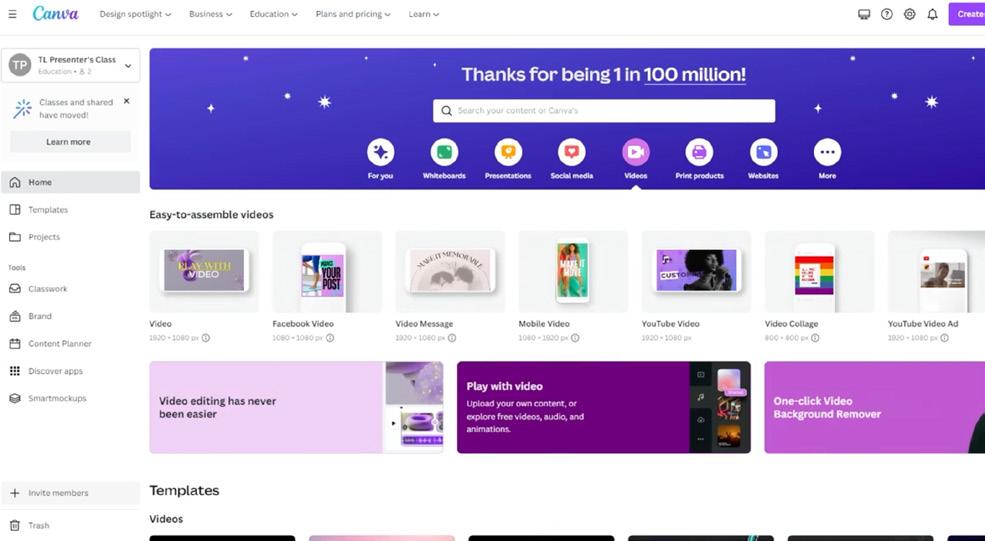985x541 pixels.
Task: Open the Trash
Action: [70, 525]
